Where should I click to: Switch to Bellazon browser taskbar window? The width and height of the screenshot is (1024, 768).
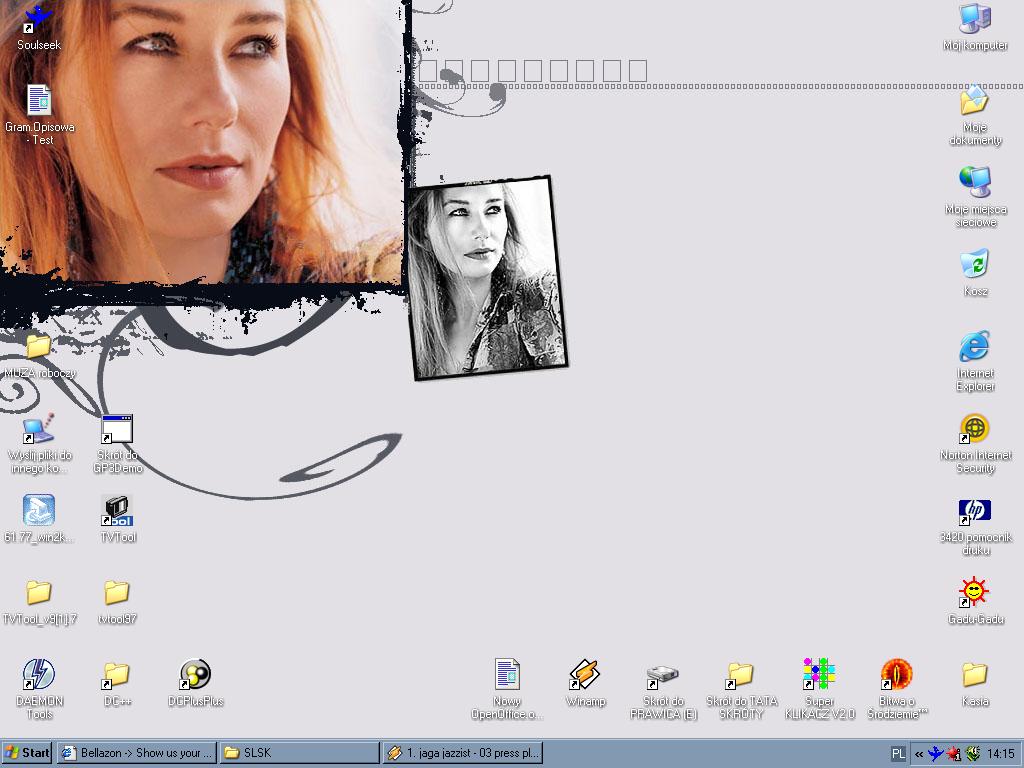tap(136, 753)
